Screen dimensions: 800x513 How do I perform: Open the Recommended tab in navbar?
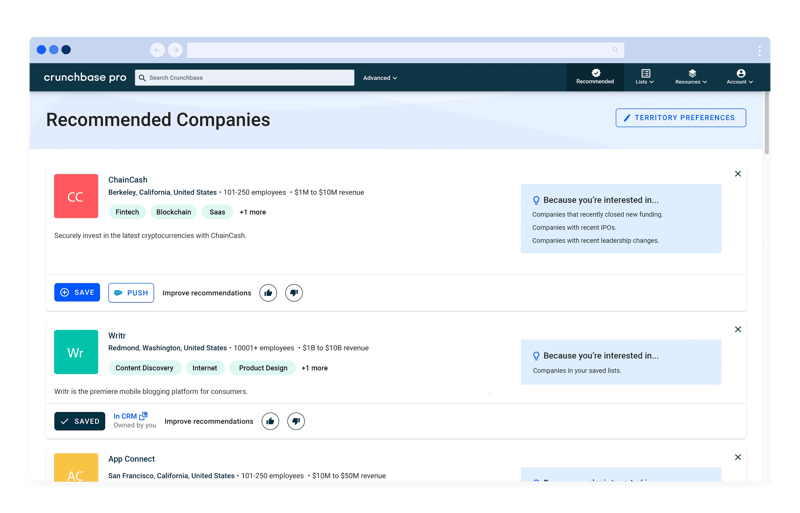[595, 77]
